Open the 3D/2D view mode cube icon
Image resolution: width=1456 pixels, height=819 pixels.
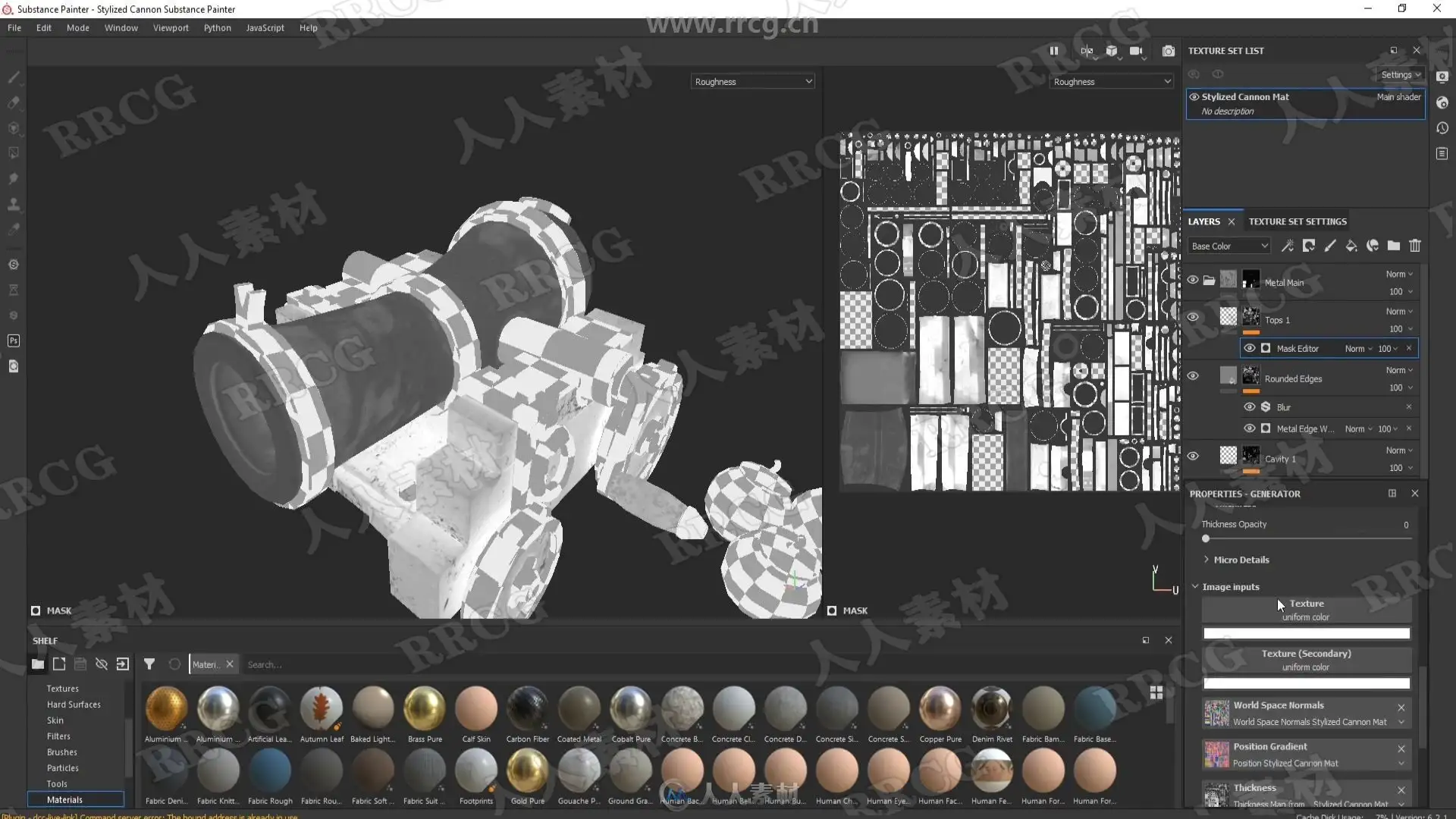tap(1112, 51)
